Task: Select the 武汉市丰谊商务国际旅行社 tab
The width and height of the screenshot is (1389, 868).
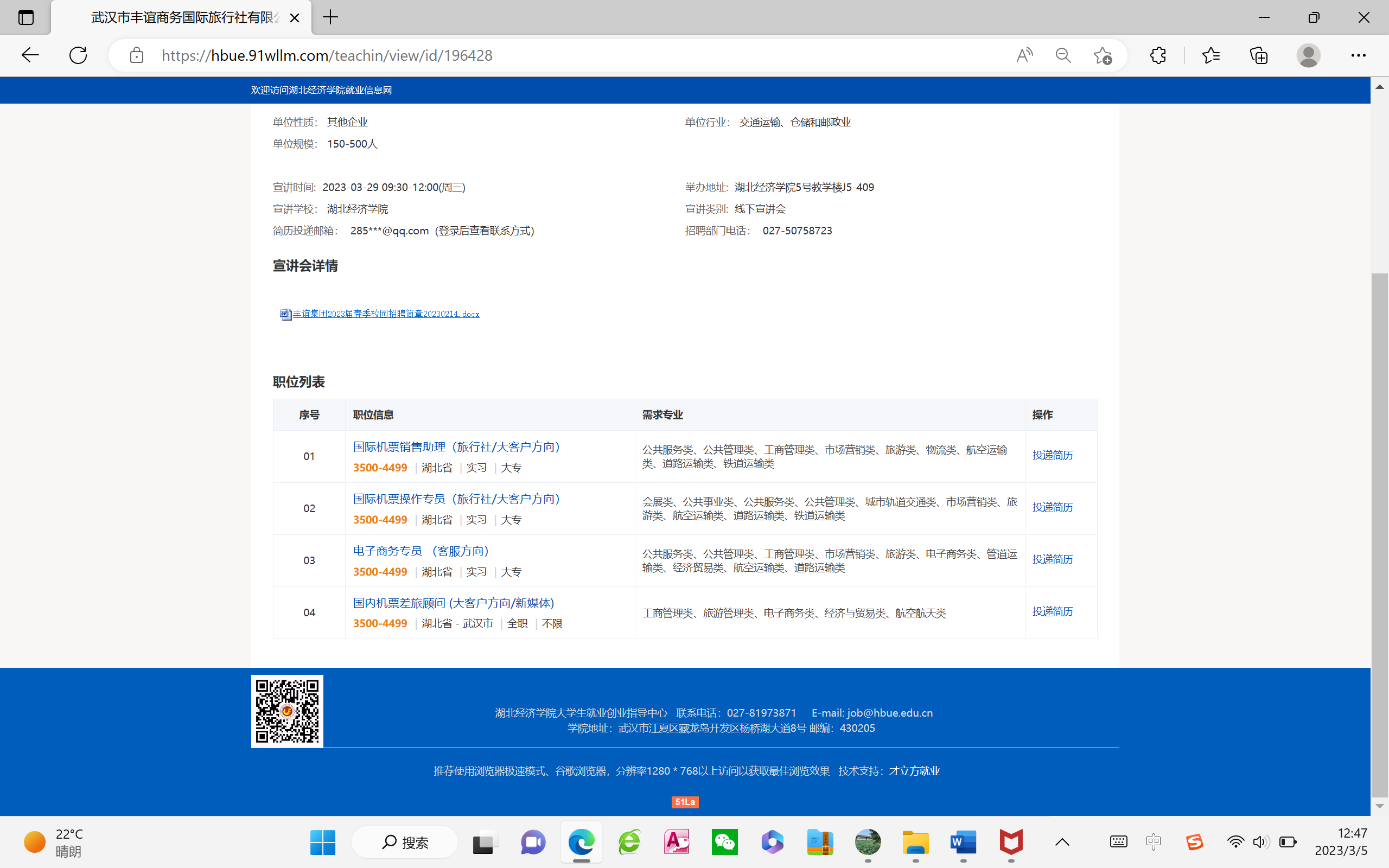Action: click(x=184, y=17)
